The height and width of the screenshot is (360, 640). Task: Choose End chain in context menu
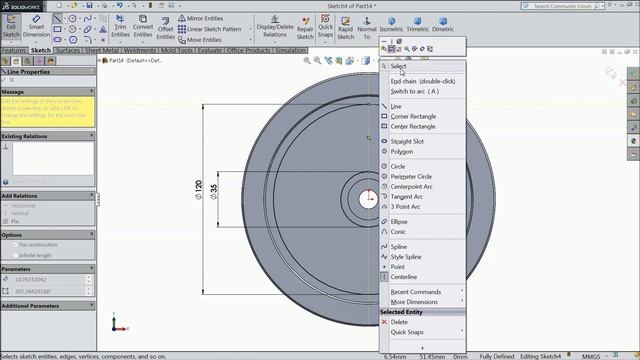click(422, 81)
